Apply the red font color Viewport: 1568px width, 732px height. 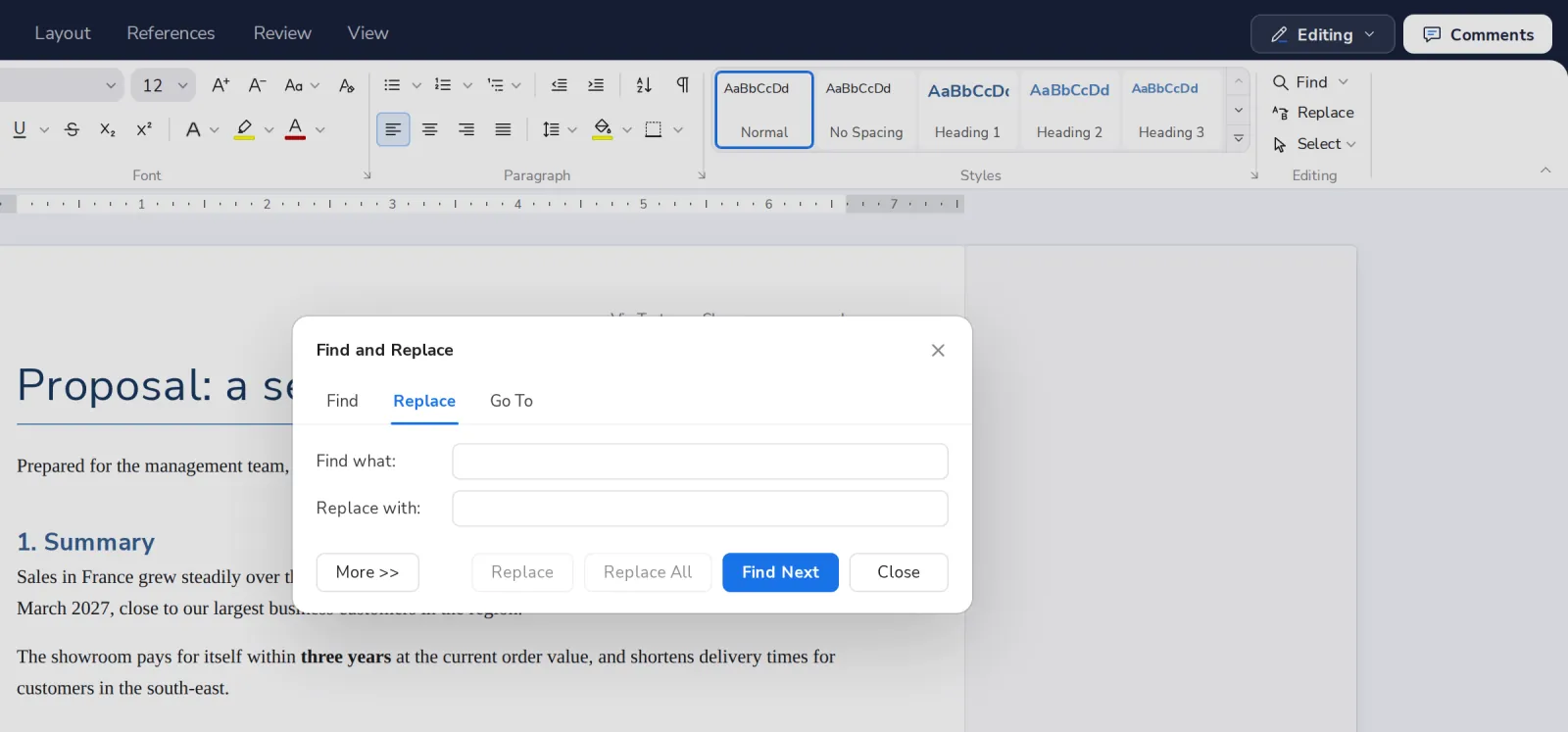click(295, 129)
